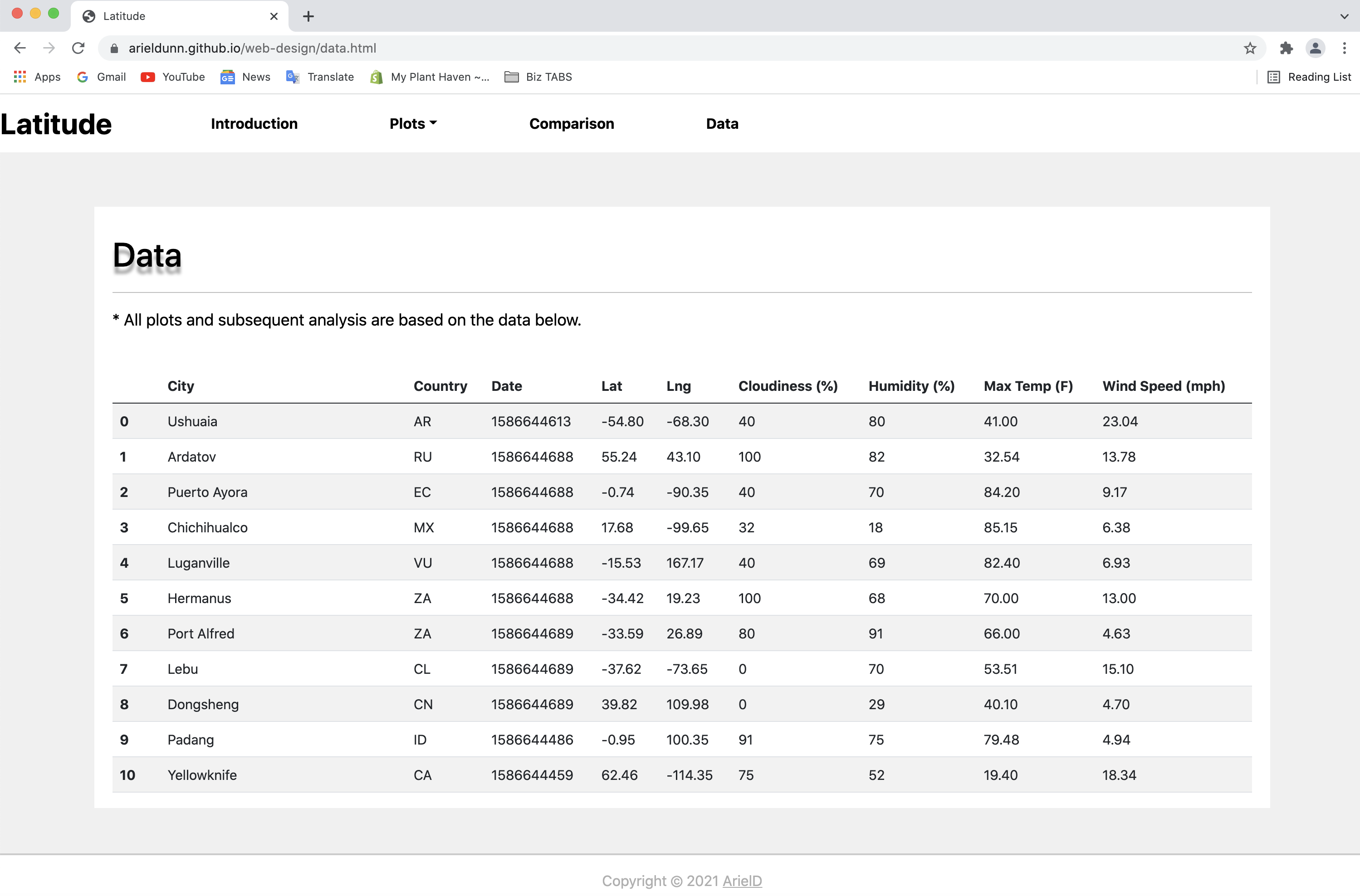1360x896 pixels.
Task: Open Chrome's three-dot menu
Action: point(1345,48)
